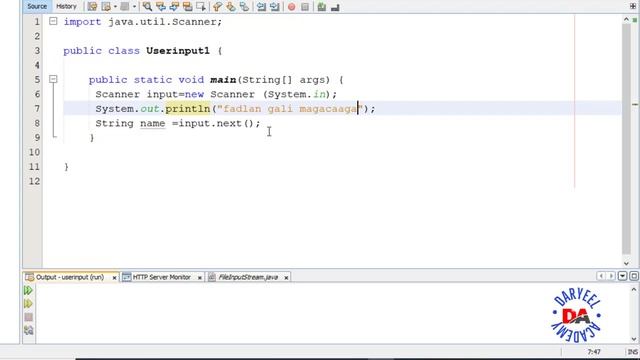This screenshot has width=640, height=360.
Task: Click the main method name on line 5
Action: [x=223, y=80]
